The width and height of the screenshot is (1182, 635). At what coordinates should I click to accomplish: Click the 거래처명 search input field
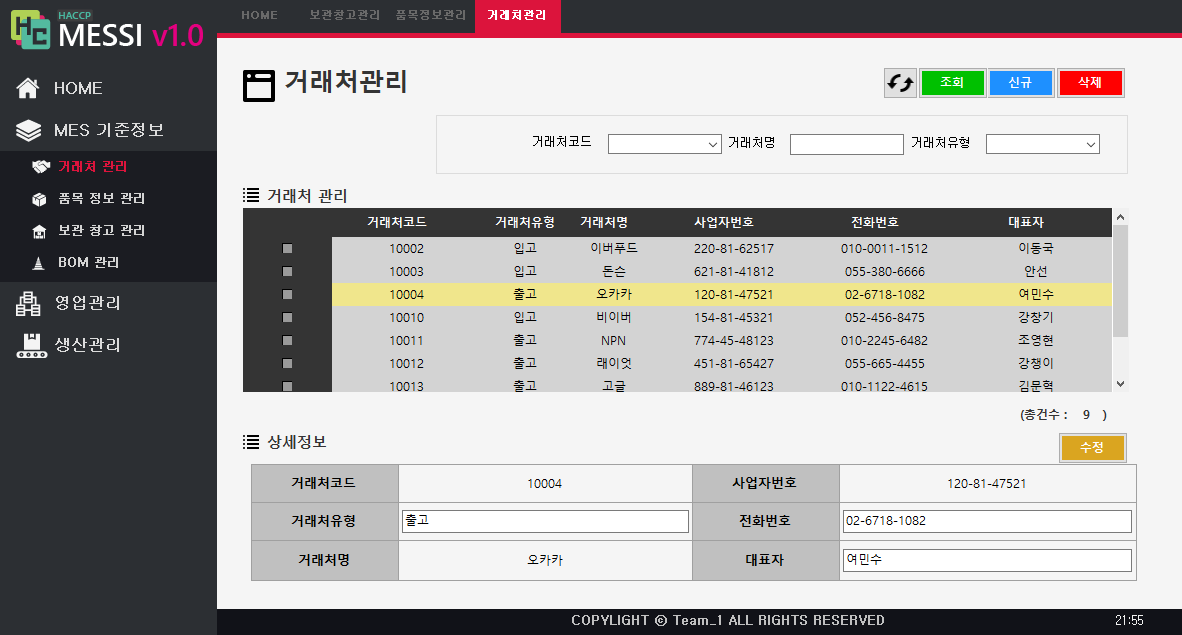(x=846, y=143)
